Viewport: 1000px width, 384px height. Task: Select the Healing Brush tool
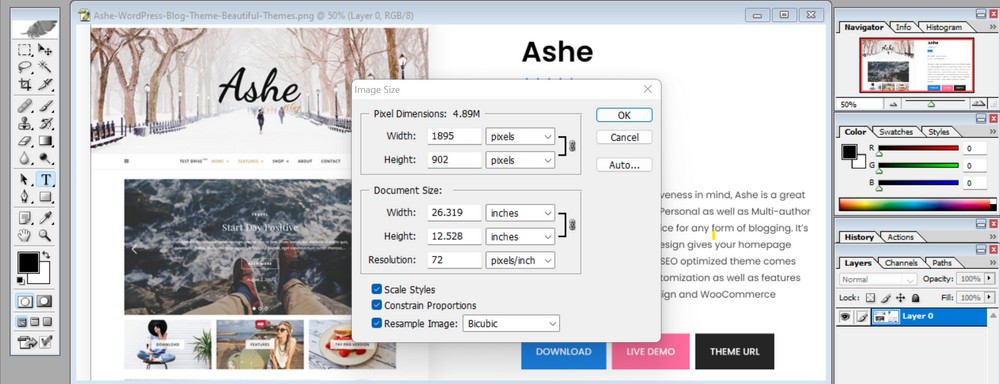[25, 106]
